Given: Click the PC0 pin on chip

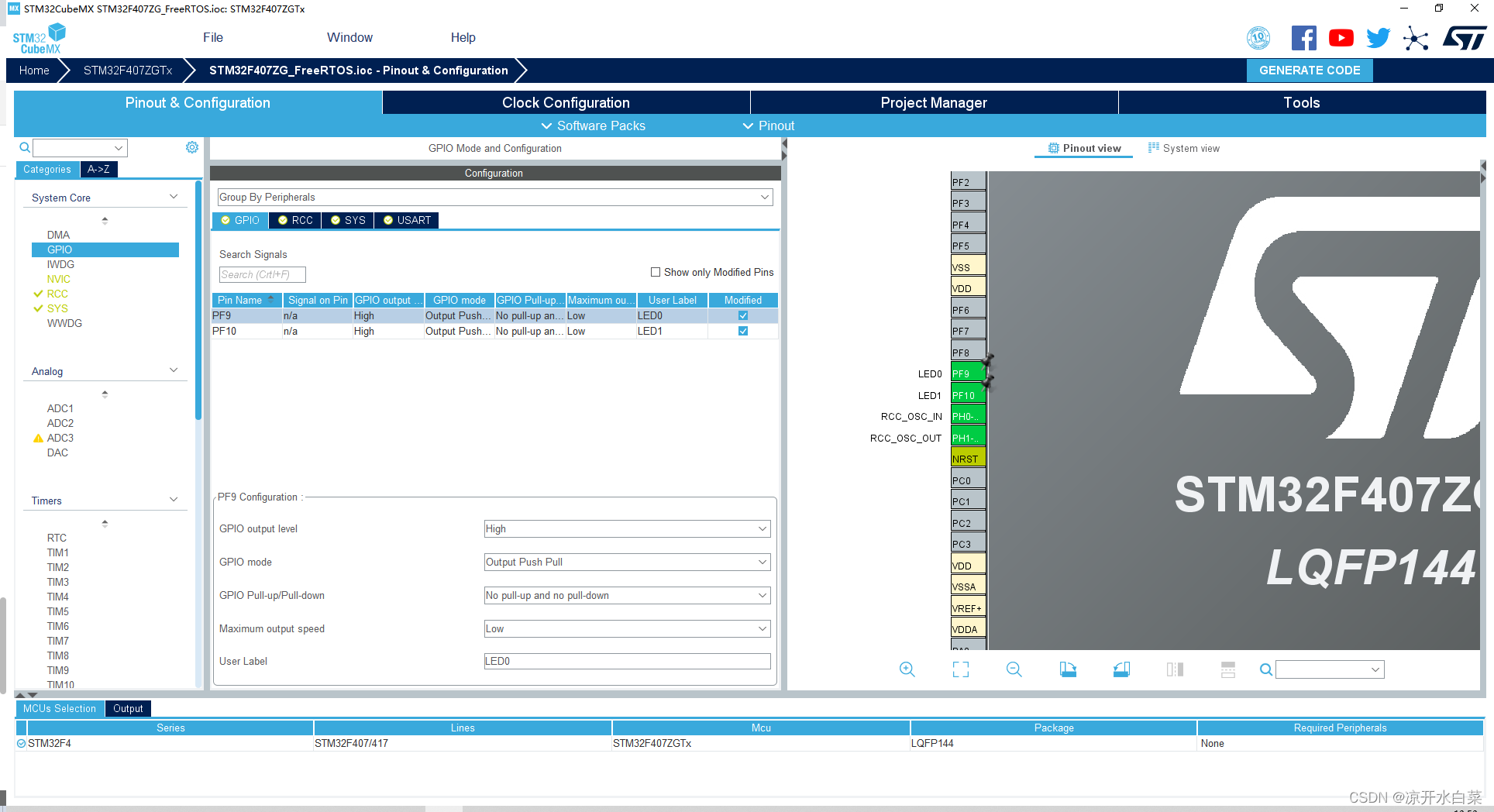Looking at the screenshot, I should [x=968, y=480].
